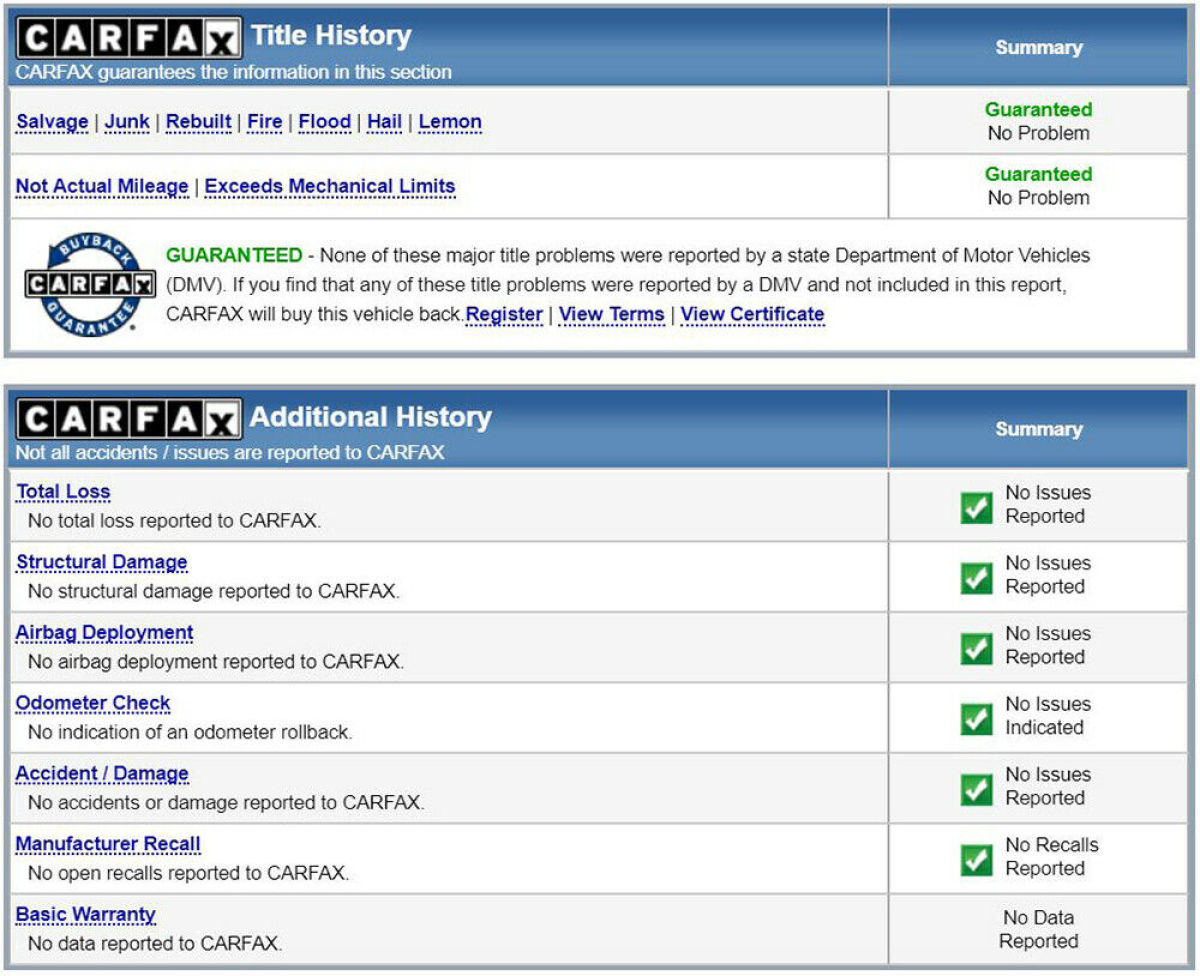The image size is (1200, 976).
Task: Click 'No indication of an odometer rollback.'
Action: pyautogui.click(x=190, y=732)
